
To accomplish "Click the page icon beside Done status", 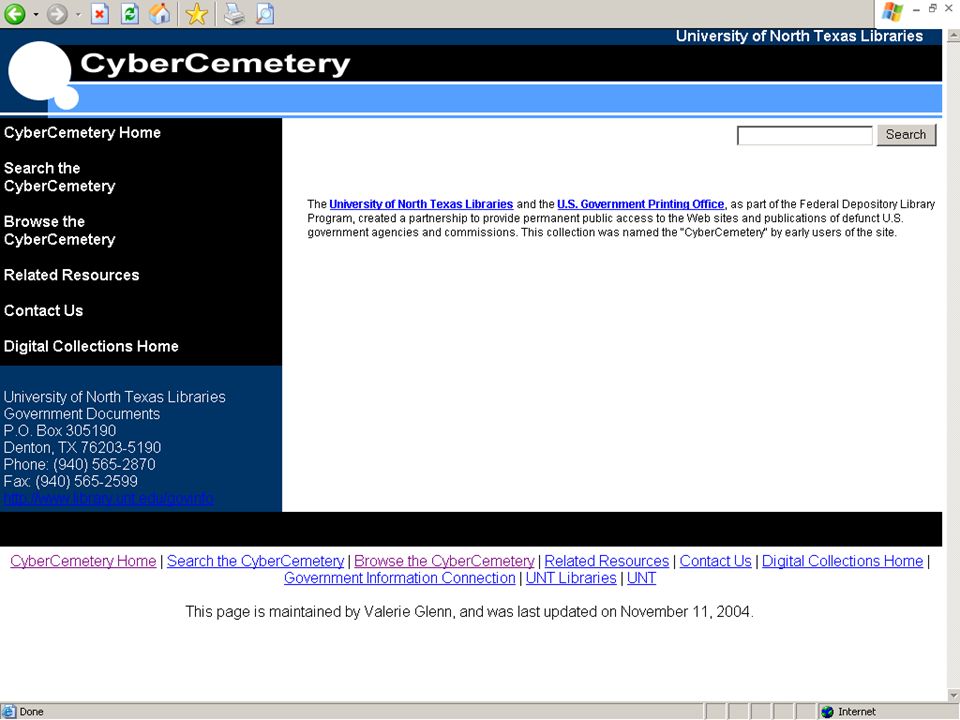I will (x=9, y=711).
